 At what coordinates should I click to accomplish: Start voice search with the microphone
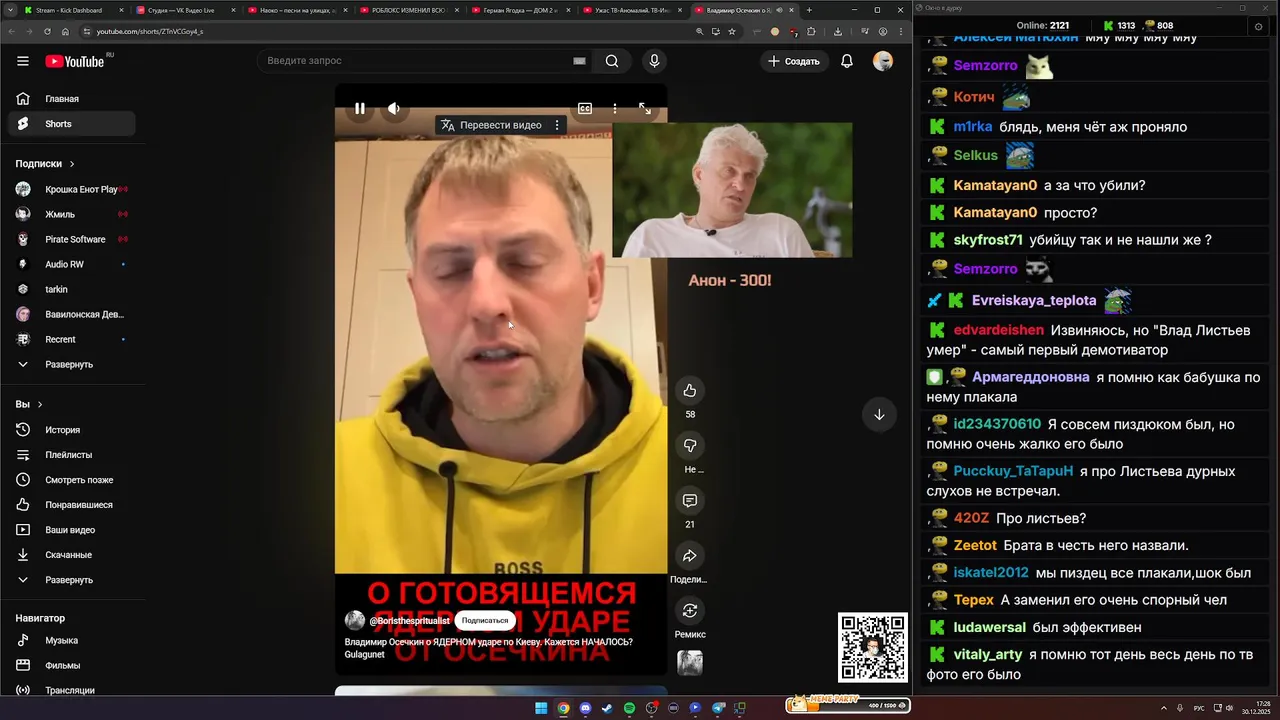coord(654,61)
